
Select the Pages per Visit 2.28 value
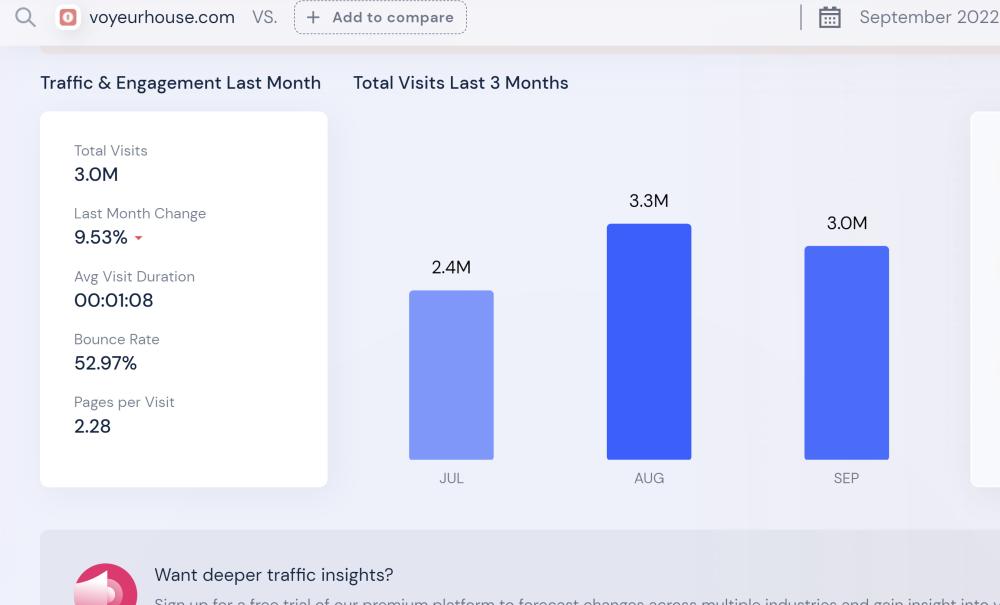click(92, 426)
